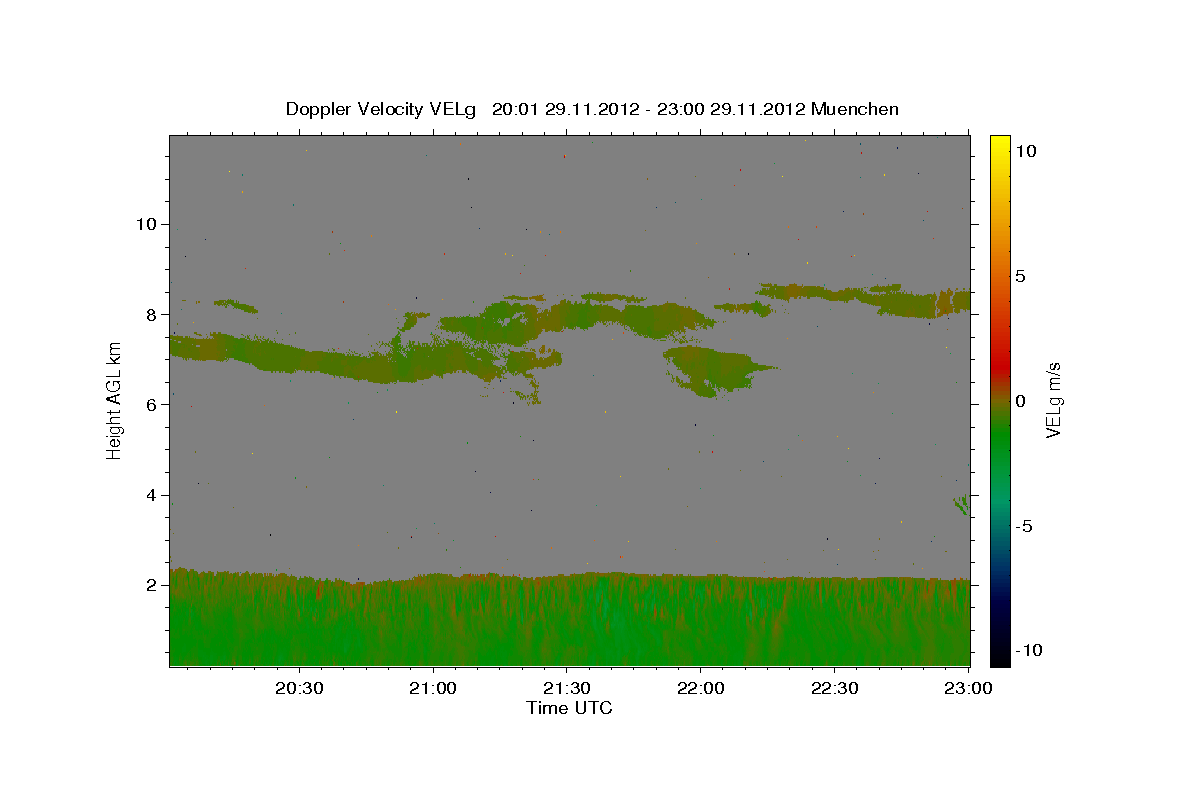Click the colorbar value 0 label
Viewport: 1200px width, 800px height.
tap(1019, 401)
